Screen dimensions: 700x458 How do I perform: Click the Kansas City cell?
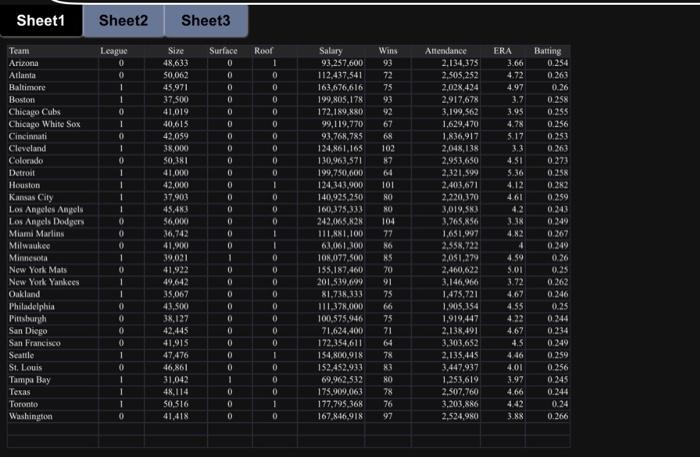pos(53,197)
